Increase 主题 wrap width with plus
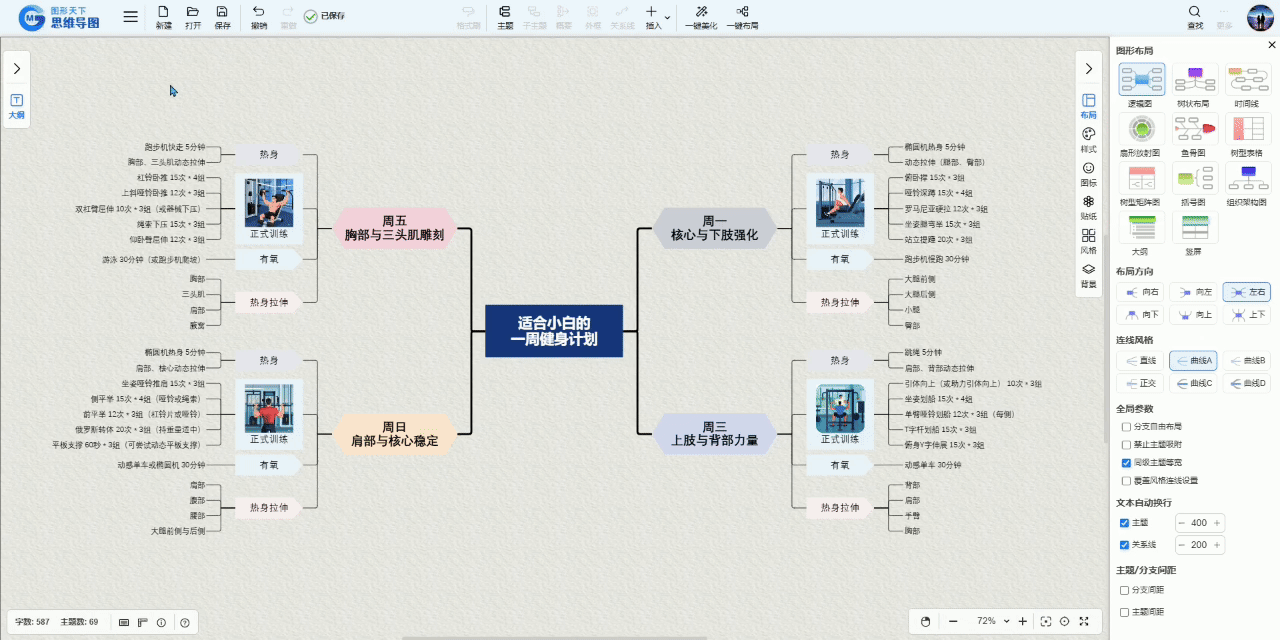1280x640 pixels. pos(1217,523)
